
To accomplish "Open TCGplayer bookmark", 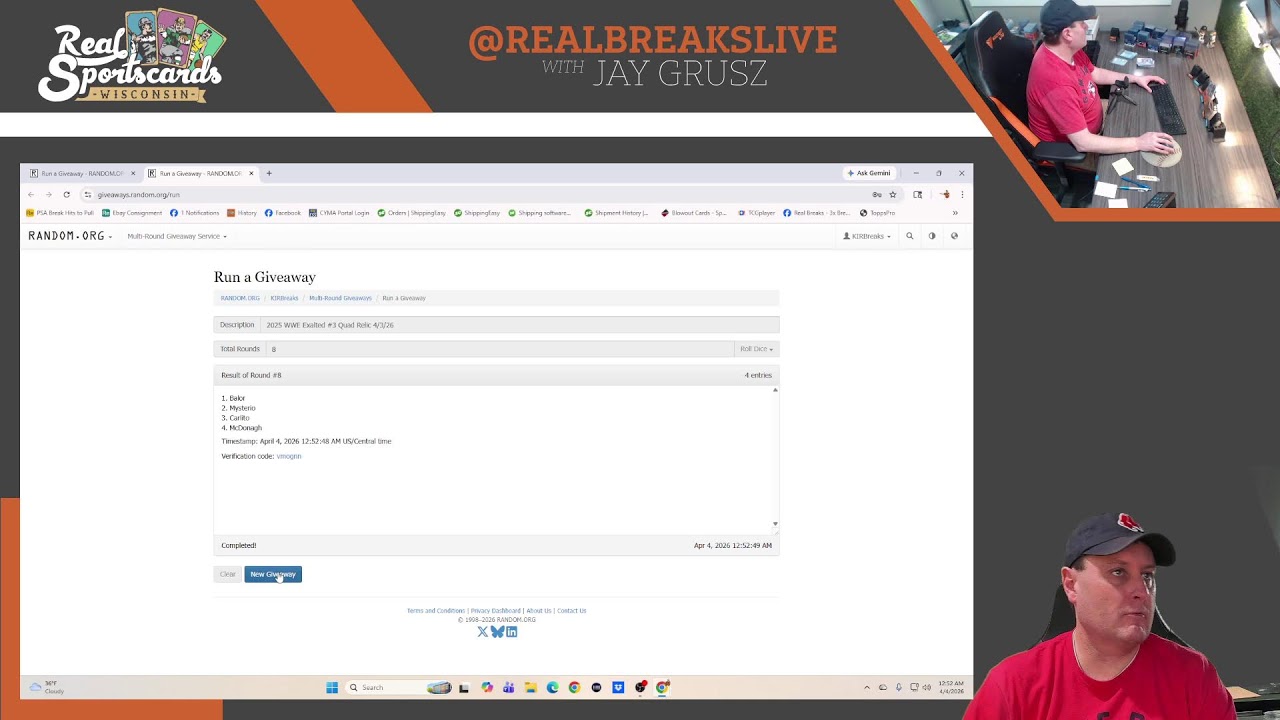I will tap(757, 213).
